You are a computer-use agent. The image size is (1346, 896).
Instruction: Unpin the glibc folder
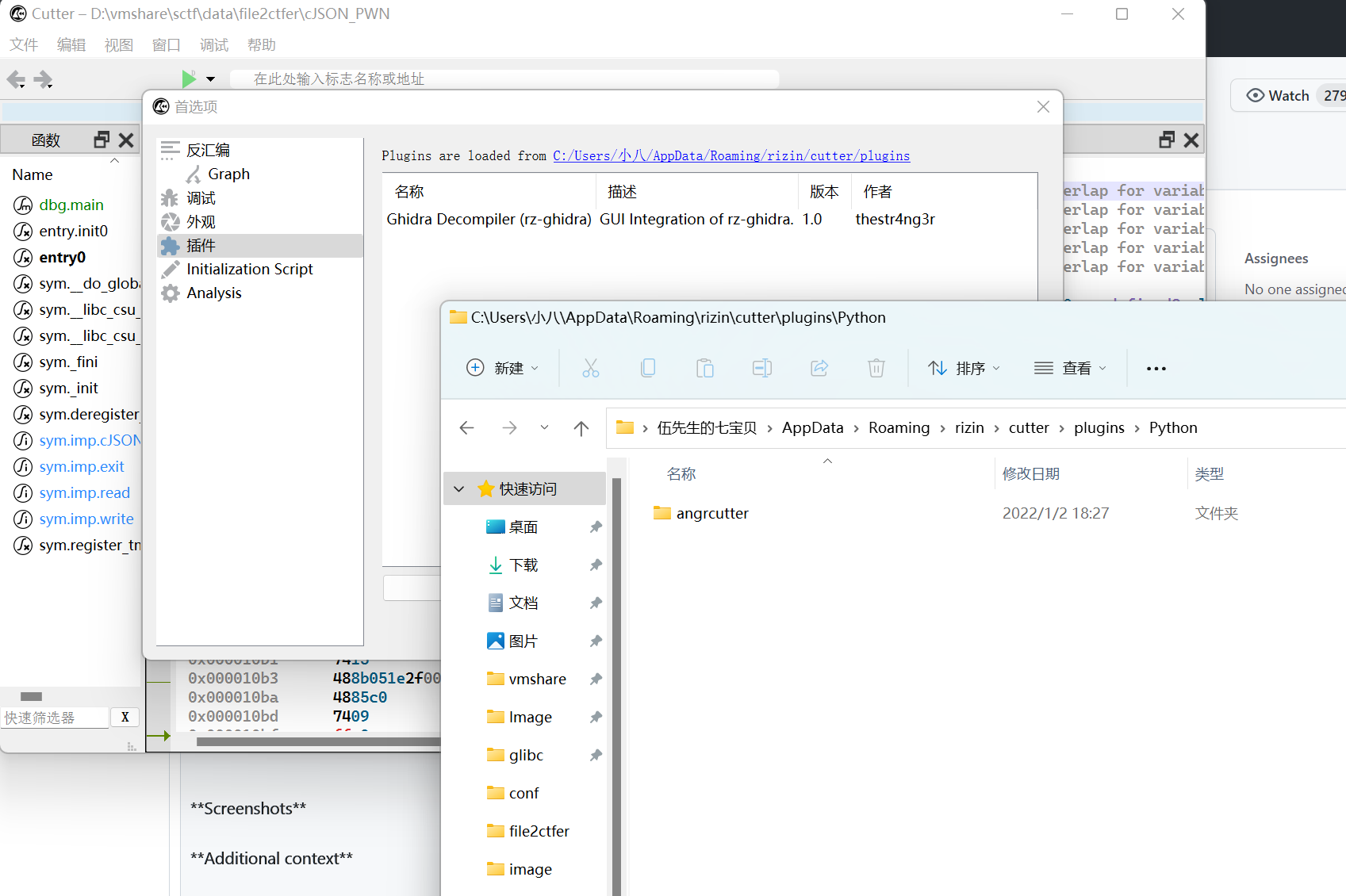coord(596,755)
